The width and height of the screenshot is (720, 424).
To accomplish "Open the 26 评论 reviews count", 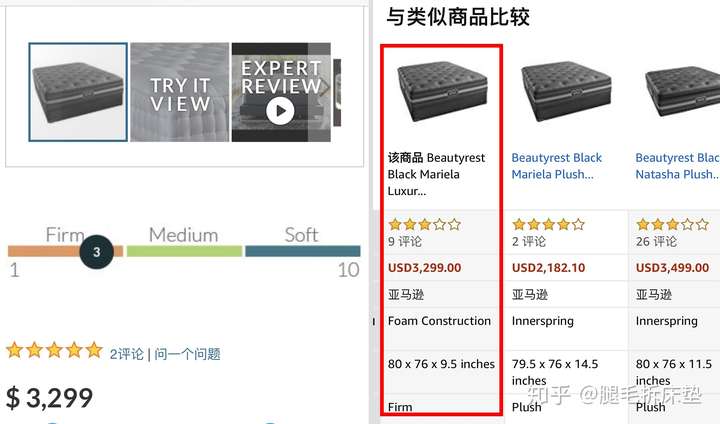I will [x=656, y=241].
